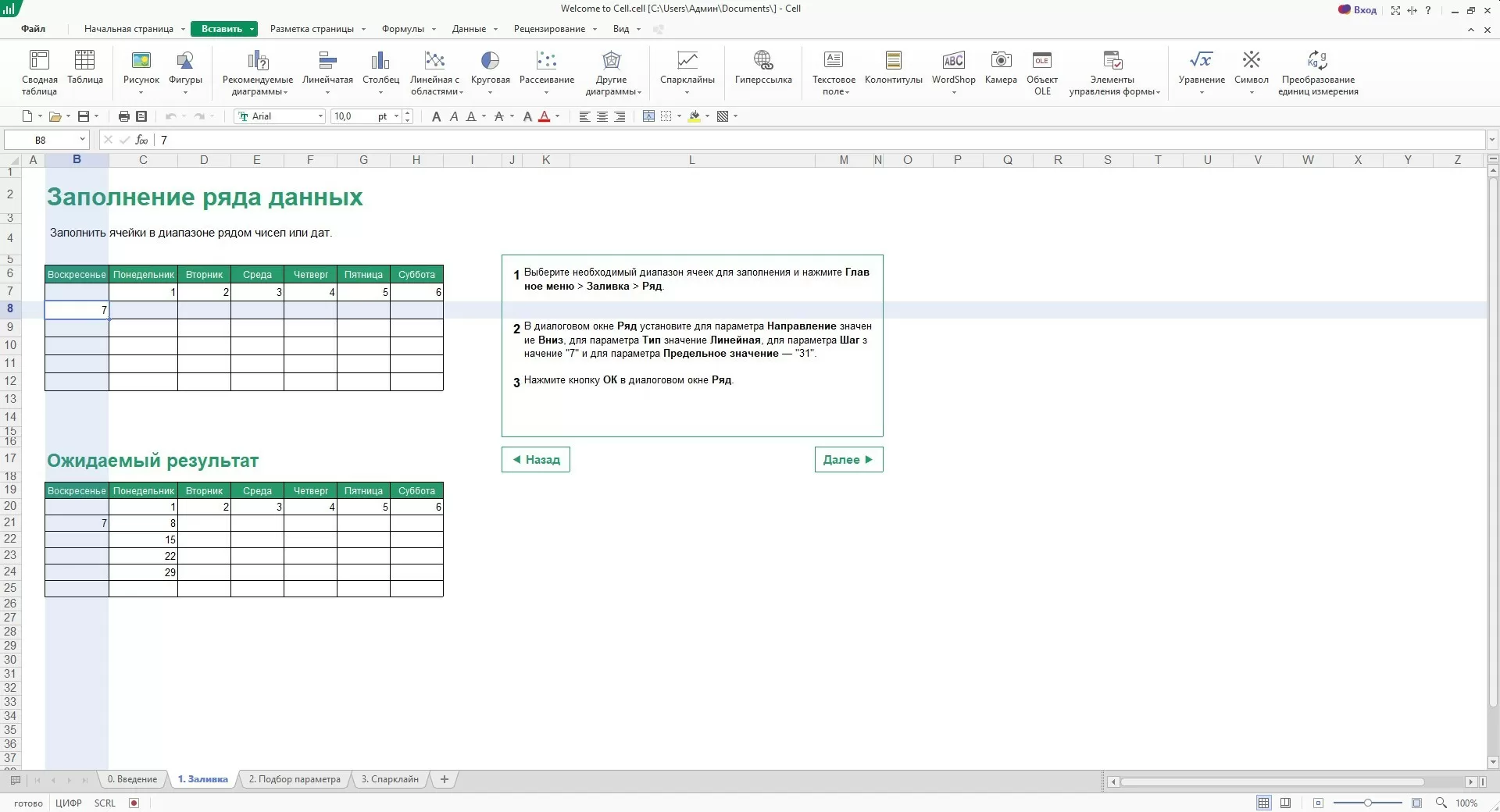This screenshot has width=1500, height=812.
Task: Expand the Фигуры shapes dropdown
Action: point(185,93)
